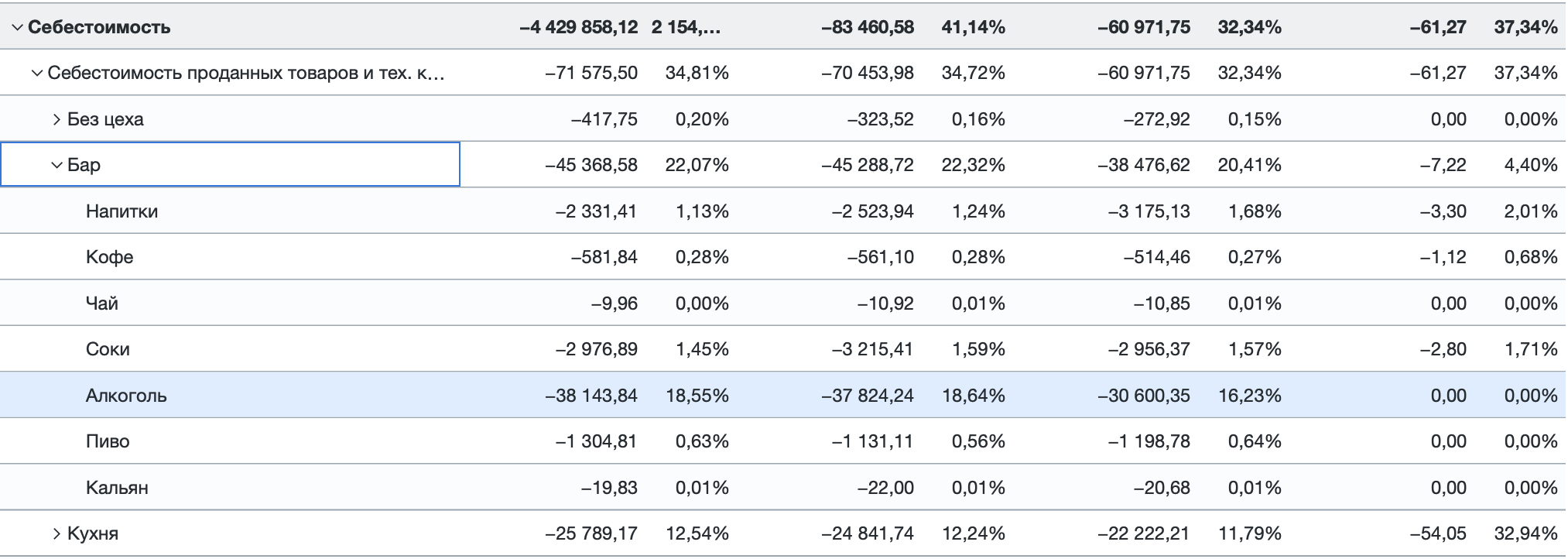Click Пиво's 0,64% percentage cell
Viewport: 1568px width, 559px height.
point(1255,441)
